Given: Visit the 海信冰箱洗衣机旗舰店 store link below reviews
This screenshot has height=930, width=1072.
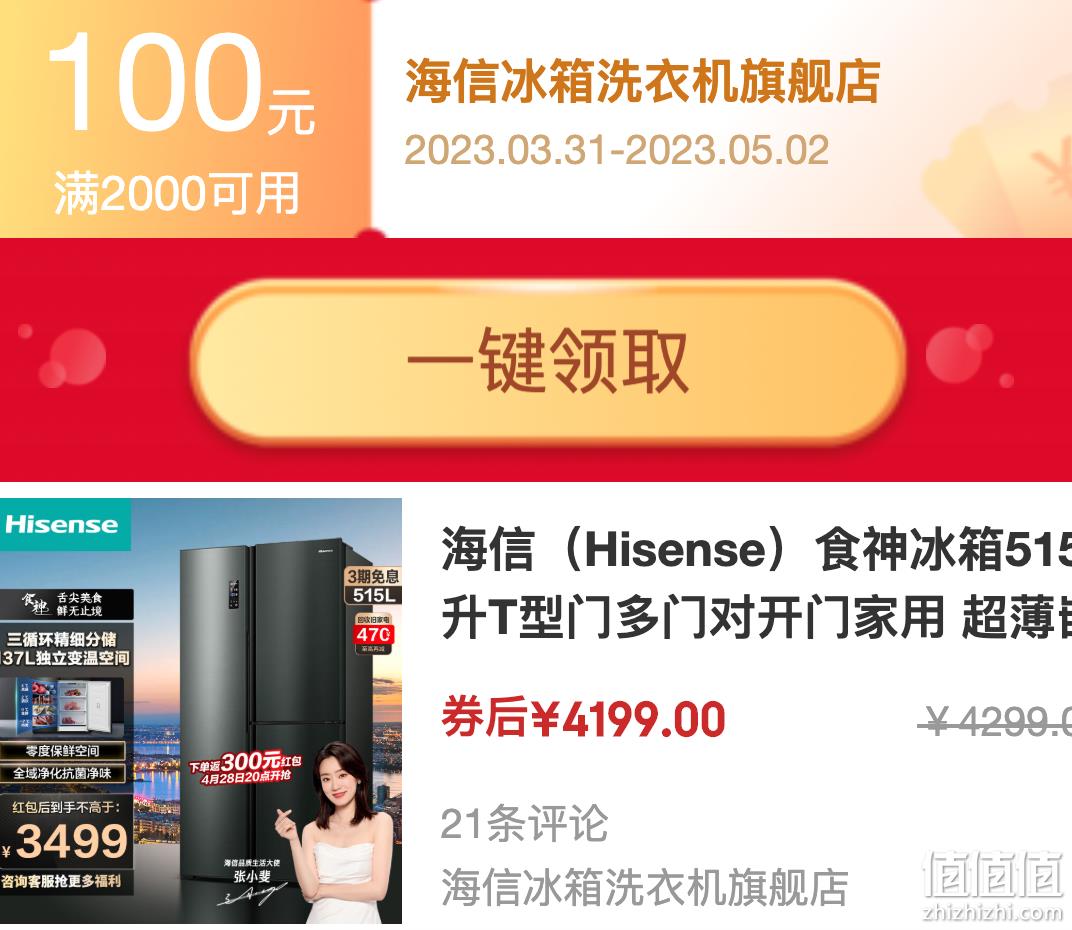Looking at the screenshot, I should [645, 888].
